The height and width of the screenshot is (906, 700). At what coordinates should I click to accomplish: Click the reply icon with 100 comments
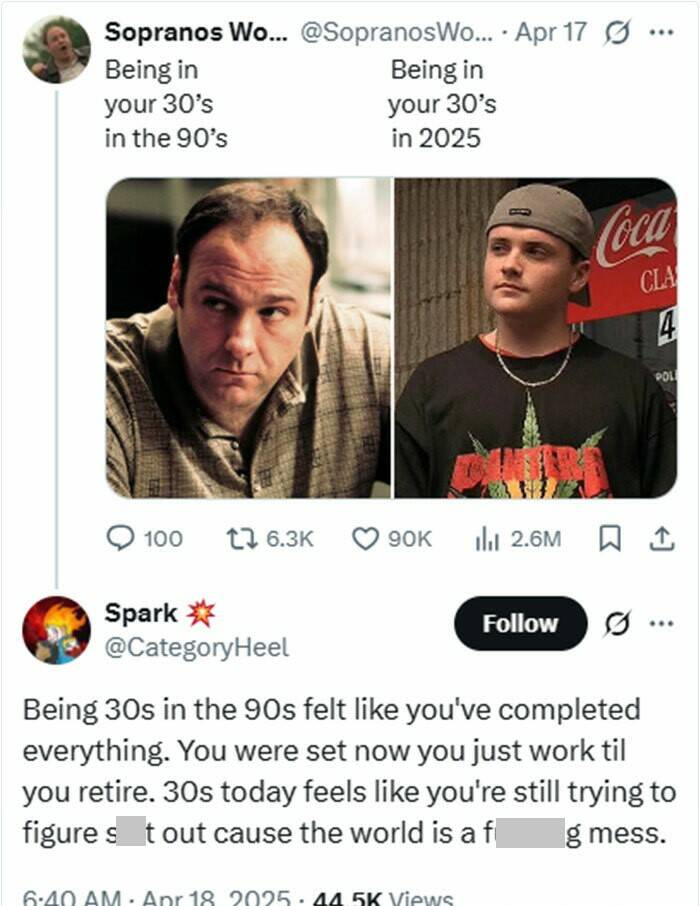(x=120, y=539)
